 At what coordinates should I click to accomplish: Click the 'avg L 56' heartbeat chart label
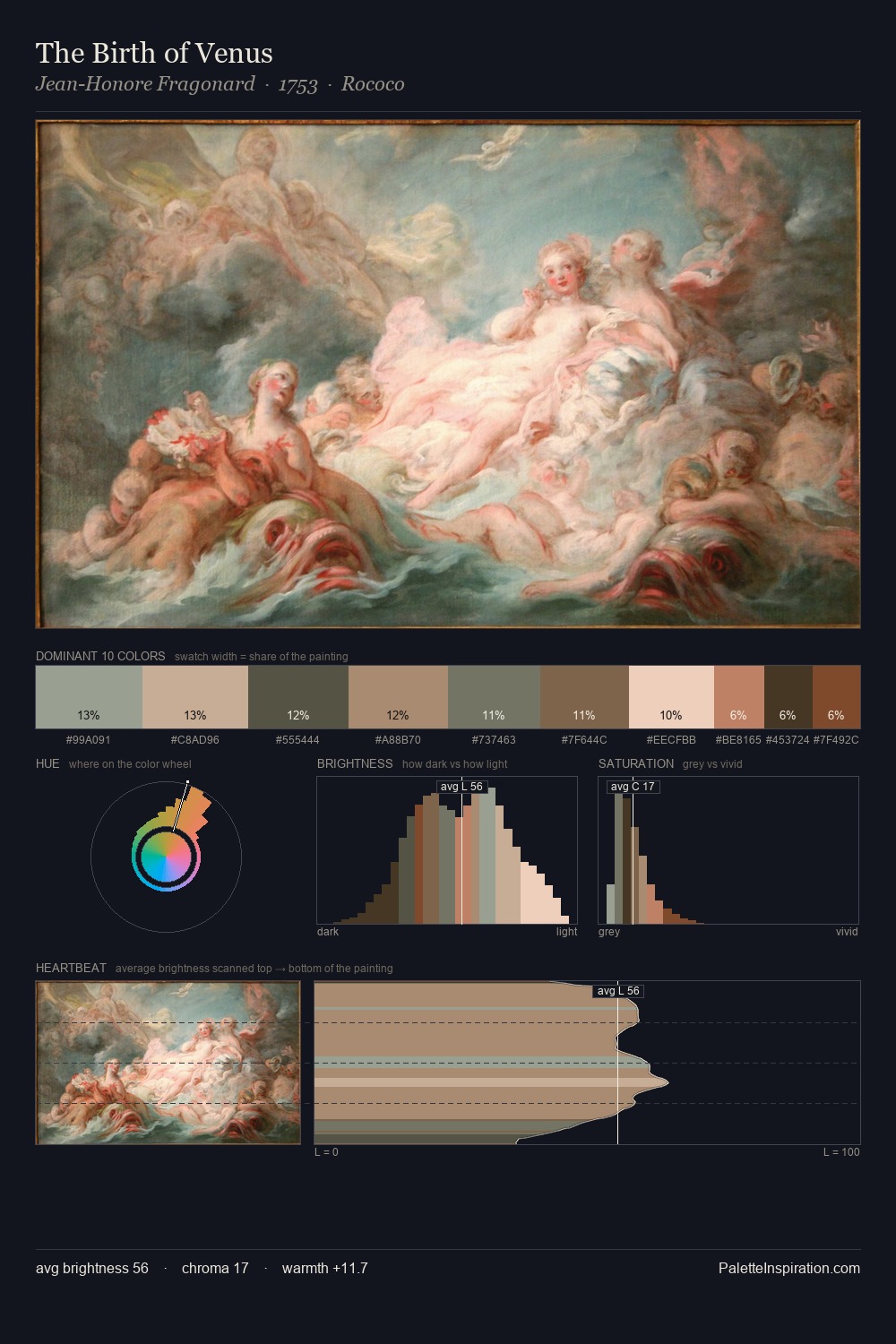point(618,991)
